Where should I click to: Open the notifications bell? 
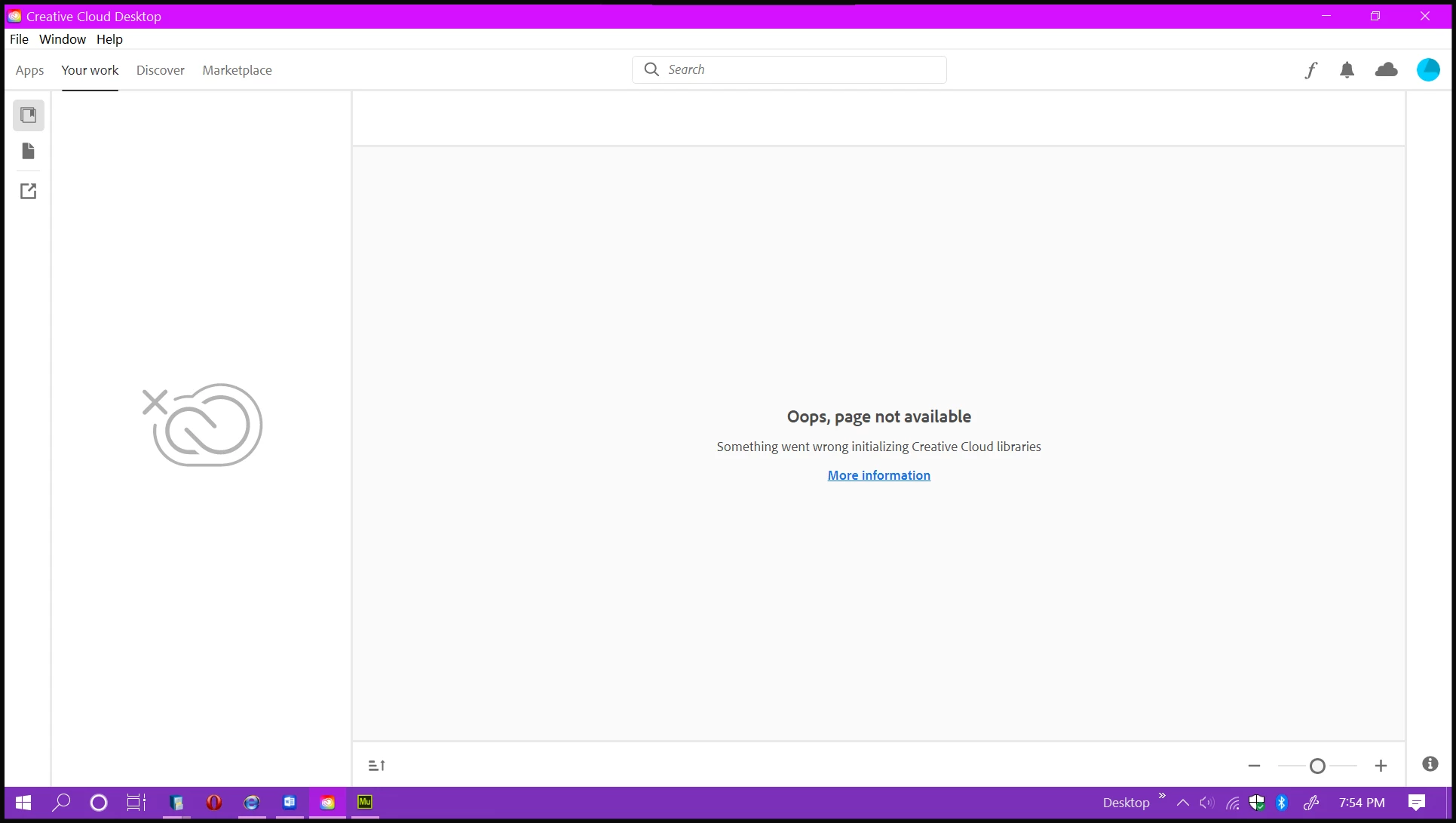1347,70
